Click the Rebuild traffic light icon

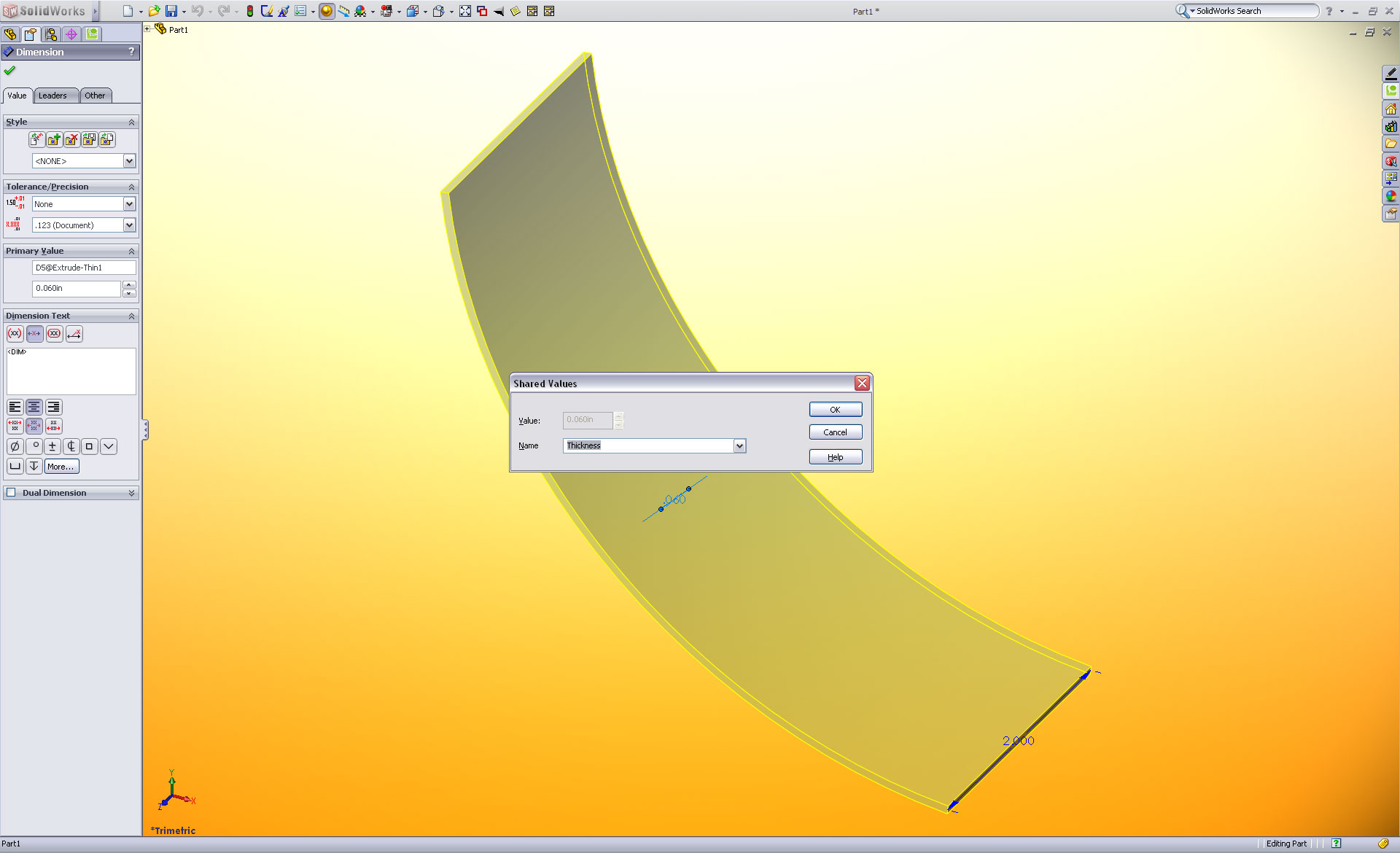249,11
